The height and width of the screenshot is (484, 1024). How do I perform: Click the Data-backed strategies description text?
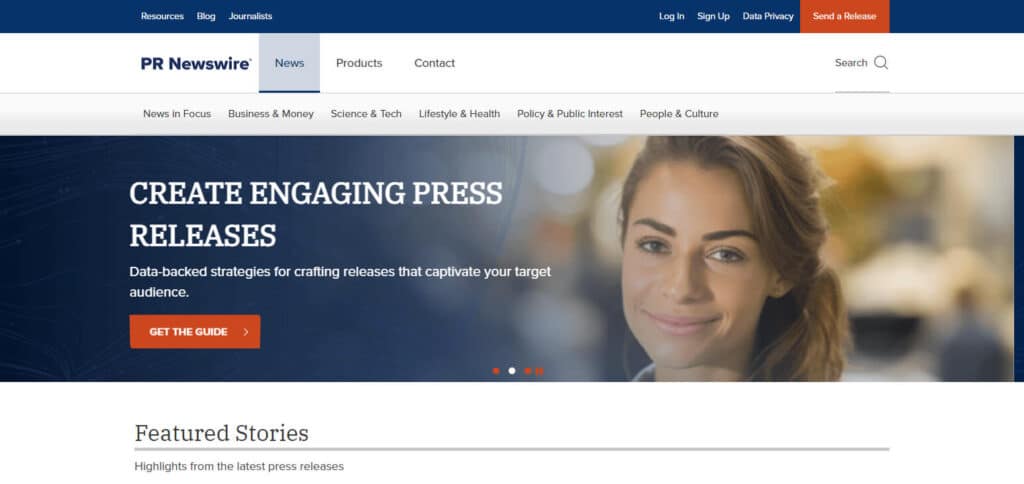pyautogui.click(x=340, y=282)
